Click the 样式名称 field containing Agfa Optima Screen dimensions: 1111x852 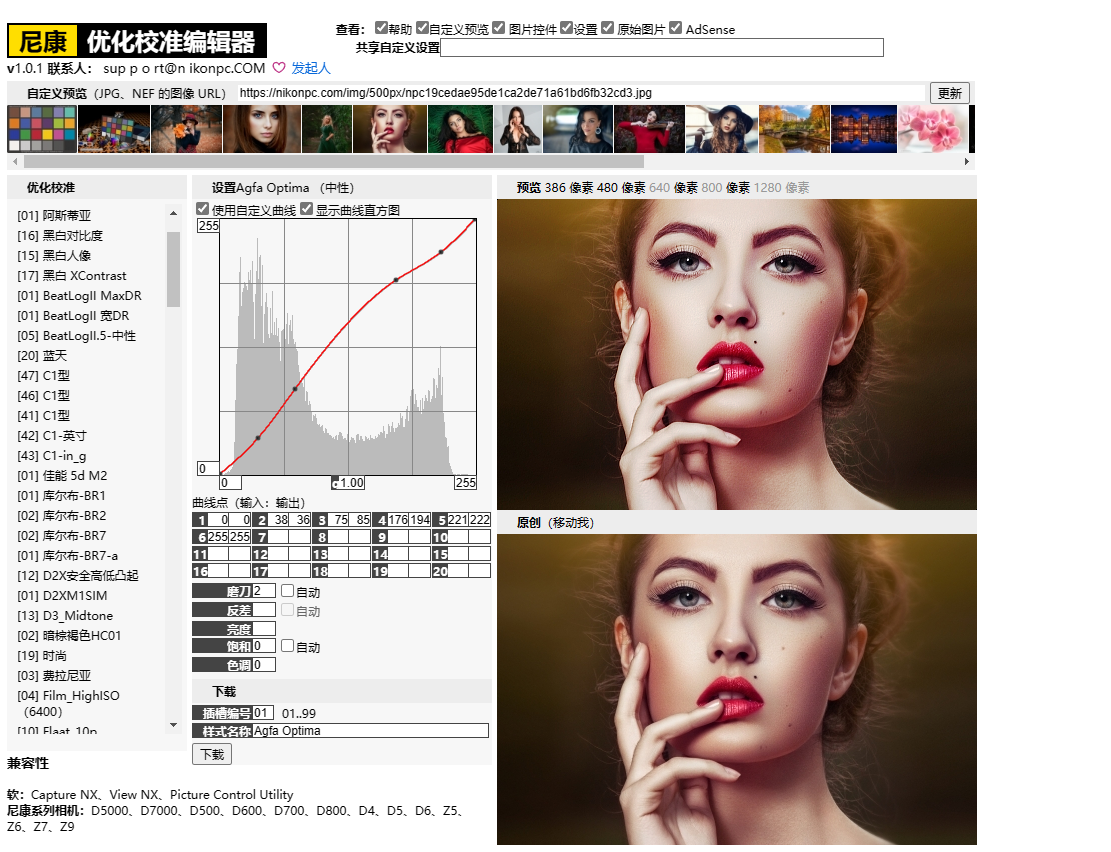[370, 731]
